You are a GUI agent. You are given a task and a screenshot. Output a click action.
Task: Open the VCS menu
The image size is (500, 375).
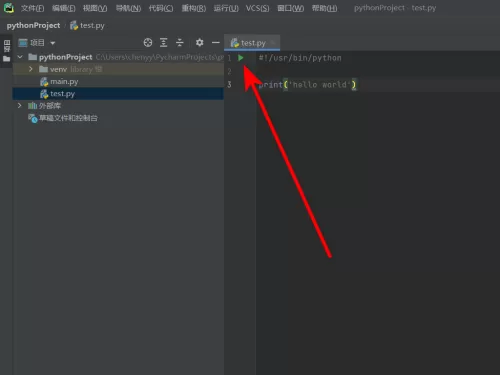[257, 8]
